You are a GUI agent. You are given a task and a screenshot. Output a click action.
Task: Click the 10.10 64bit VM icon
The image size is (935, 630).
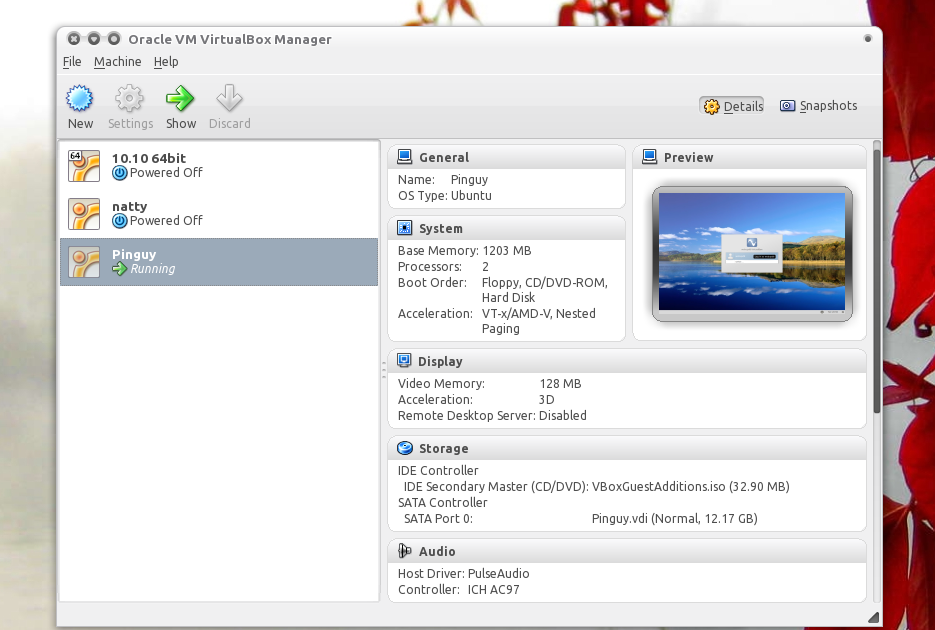[83, 166]
